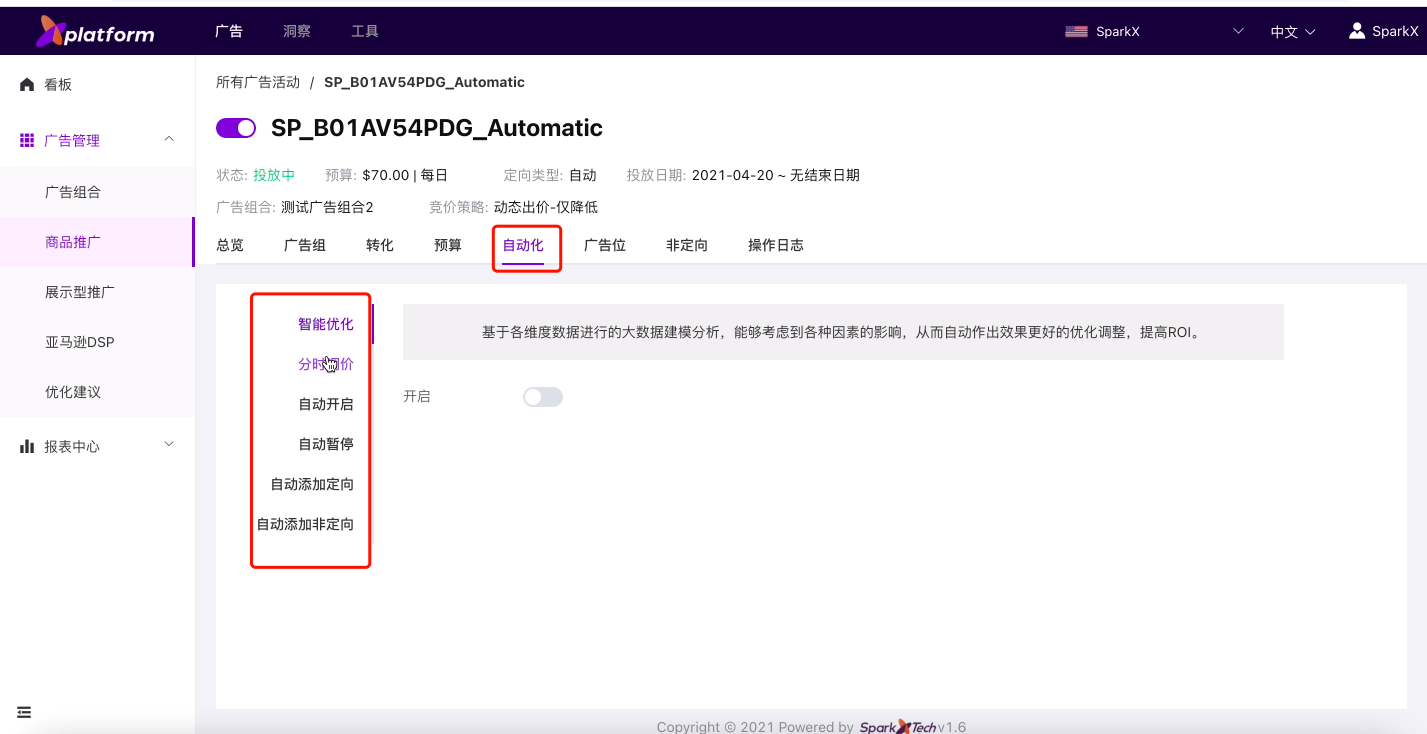1427x734 pixels.
Task: Expand the 报表中心 sidebar section
Action: (169, 444)
